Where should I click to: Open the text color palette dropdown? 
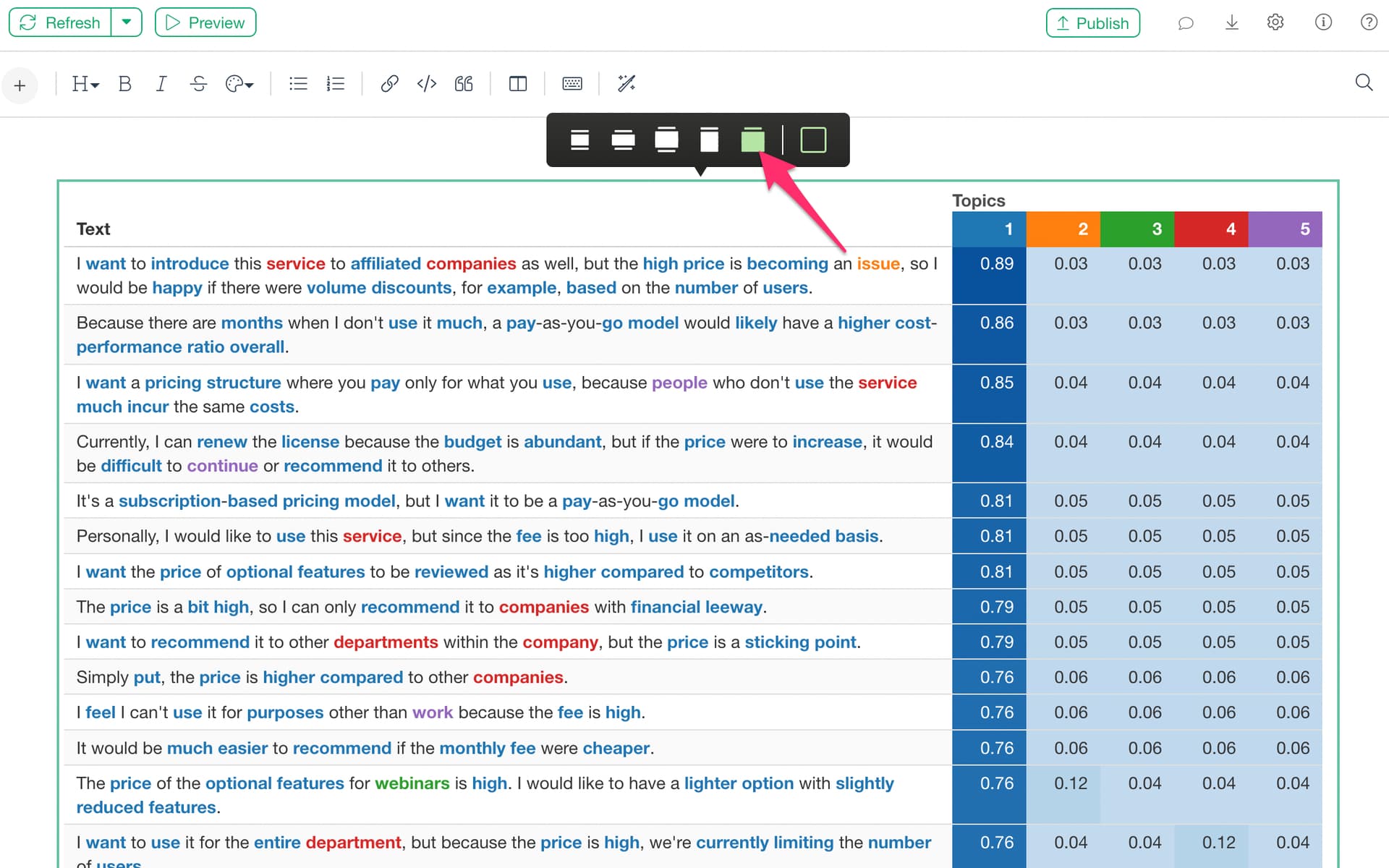[x=239, y=84]
